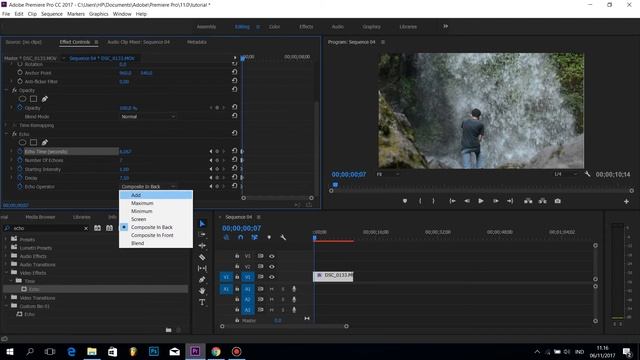This screenshot has height=360, width=640.
Task: Export frame with the camera icon
Action: point(557,201)
